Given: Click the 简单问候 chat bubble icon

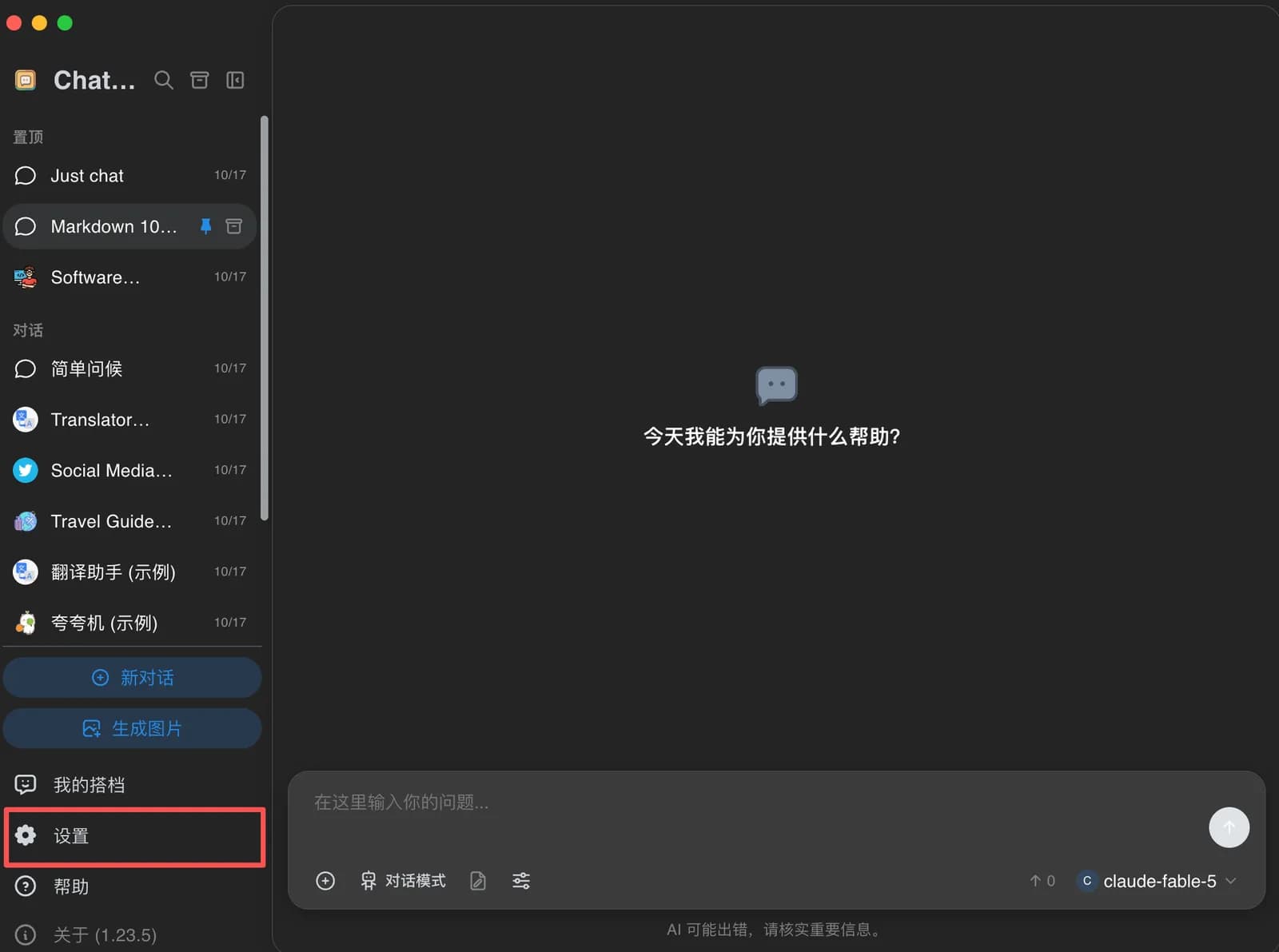Looking at the screenshot, I should click(x=26, y=368).
